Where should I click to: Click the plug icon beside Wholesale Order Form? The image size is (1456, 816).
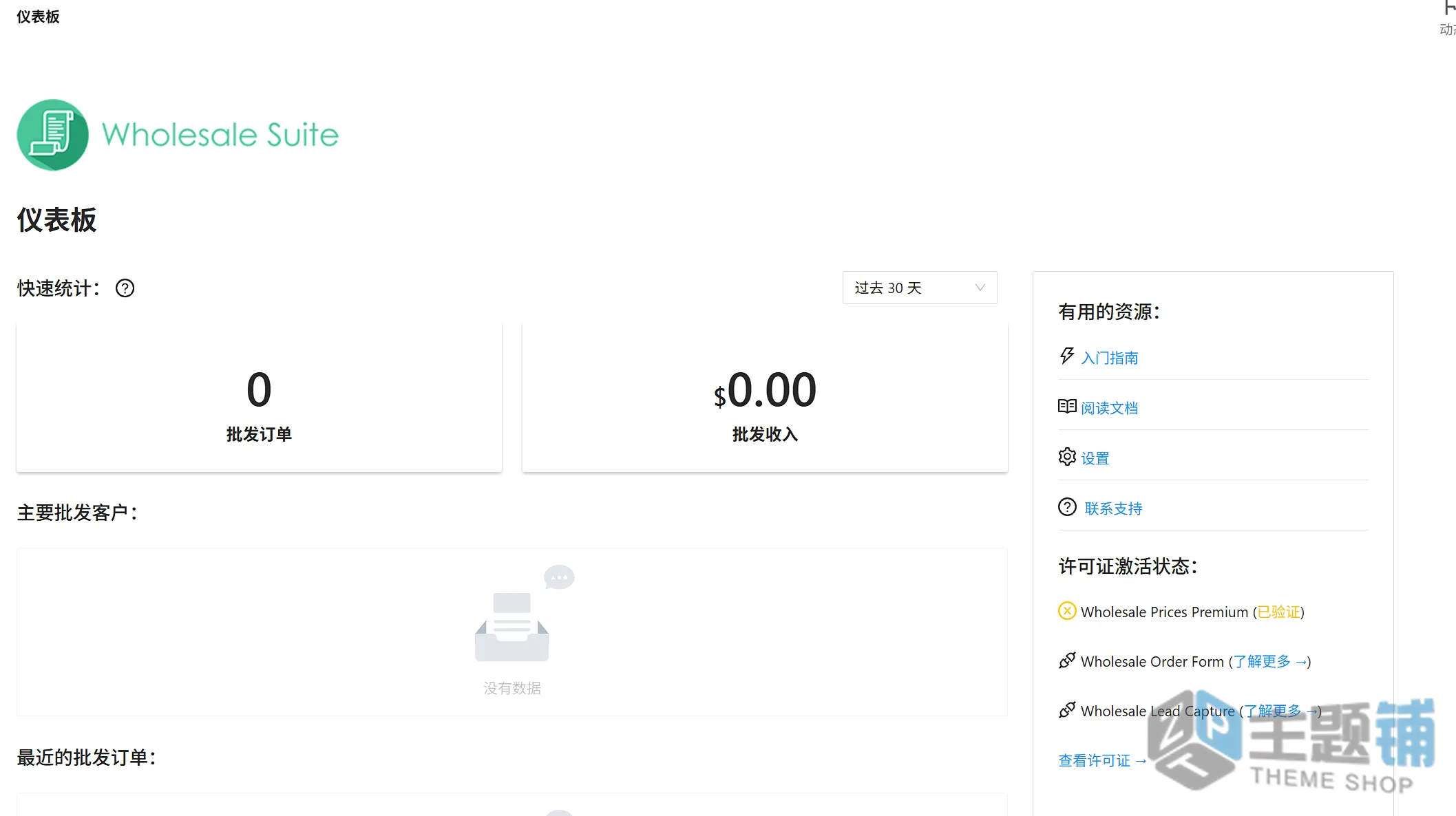(1067, 661)
